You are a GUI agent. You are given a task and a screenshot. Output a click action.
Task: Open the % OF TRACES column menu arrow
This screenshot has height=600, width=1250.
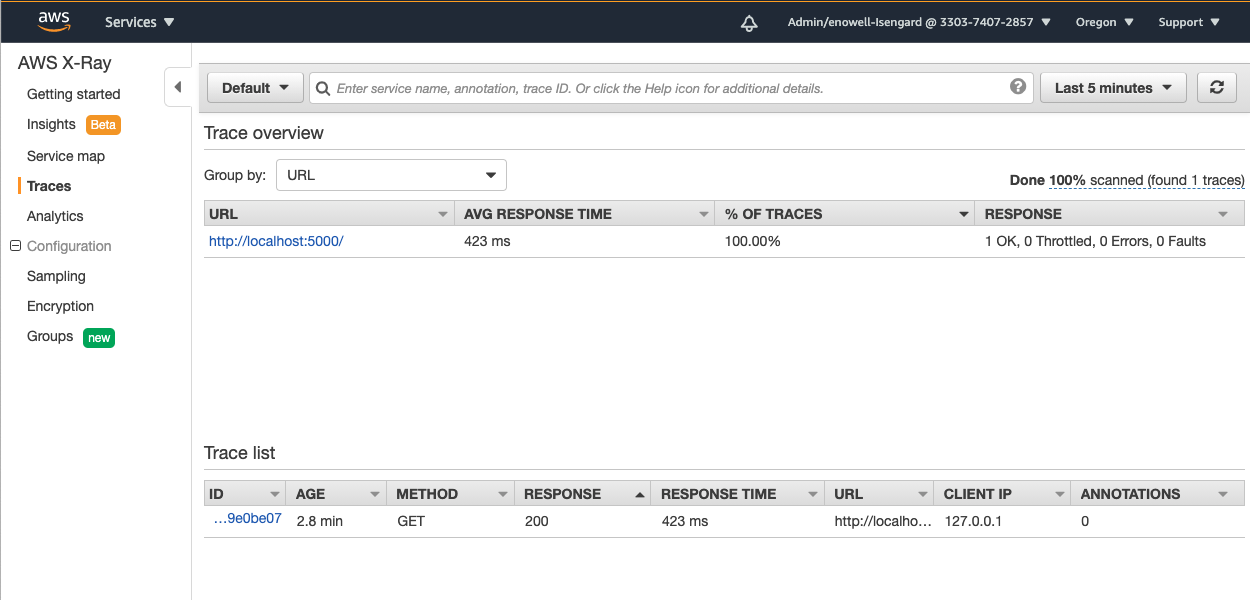964,214
